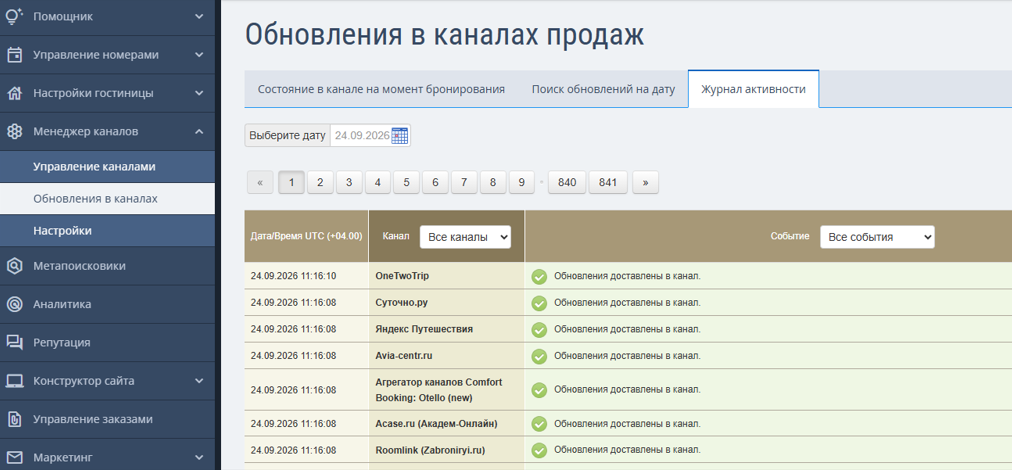The image size is (1012, 470).
Task: Jump to last page 841
Action: point(608,183)
